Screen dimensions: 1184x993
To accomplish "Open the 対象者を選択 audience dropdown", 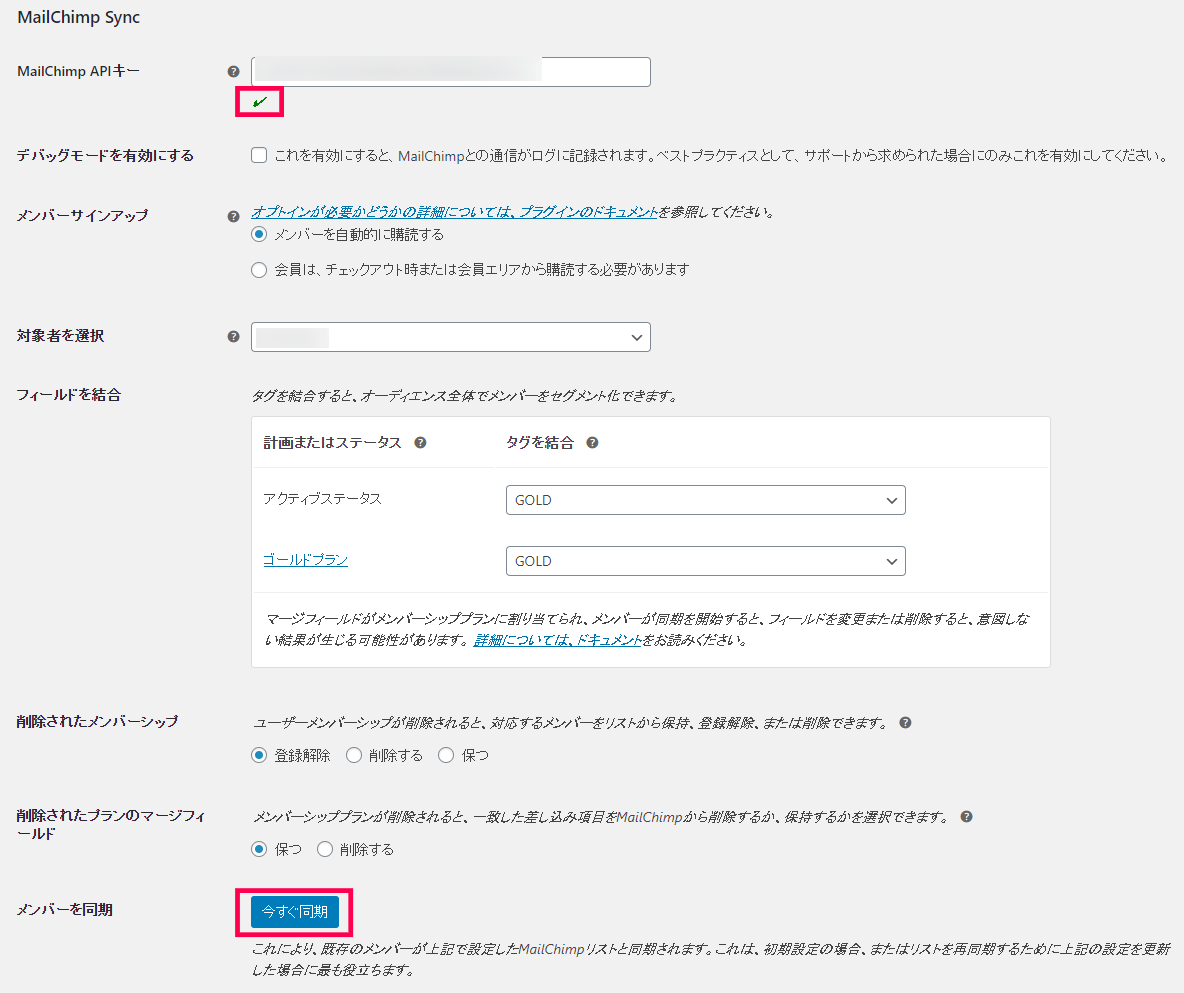I will click(x=451, y=337).
